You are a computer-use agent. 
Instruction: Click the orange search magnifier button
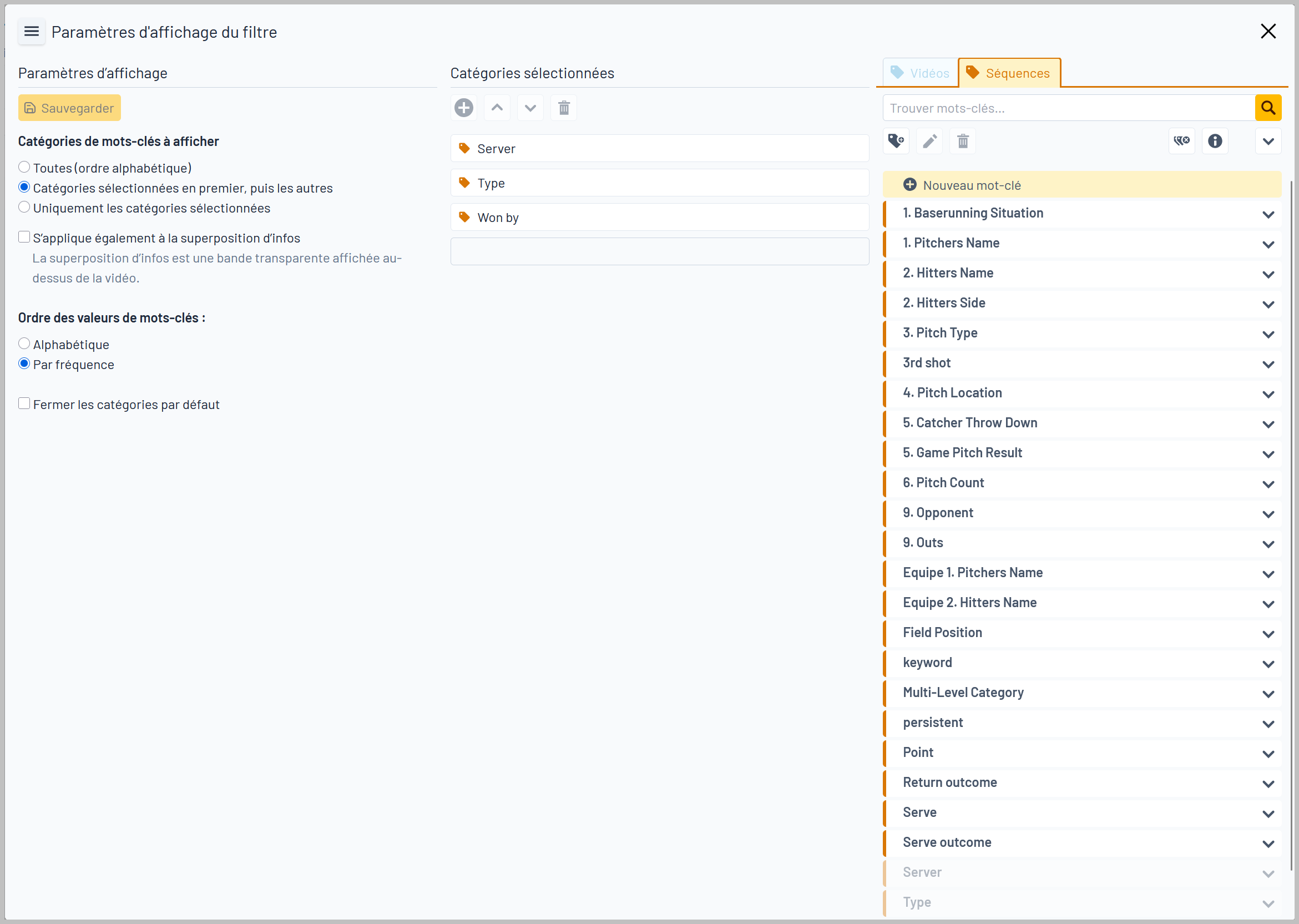(x=1268, y=108)
